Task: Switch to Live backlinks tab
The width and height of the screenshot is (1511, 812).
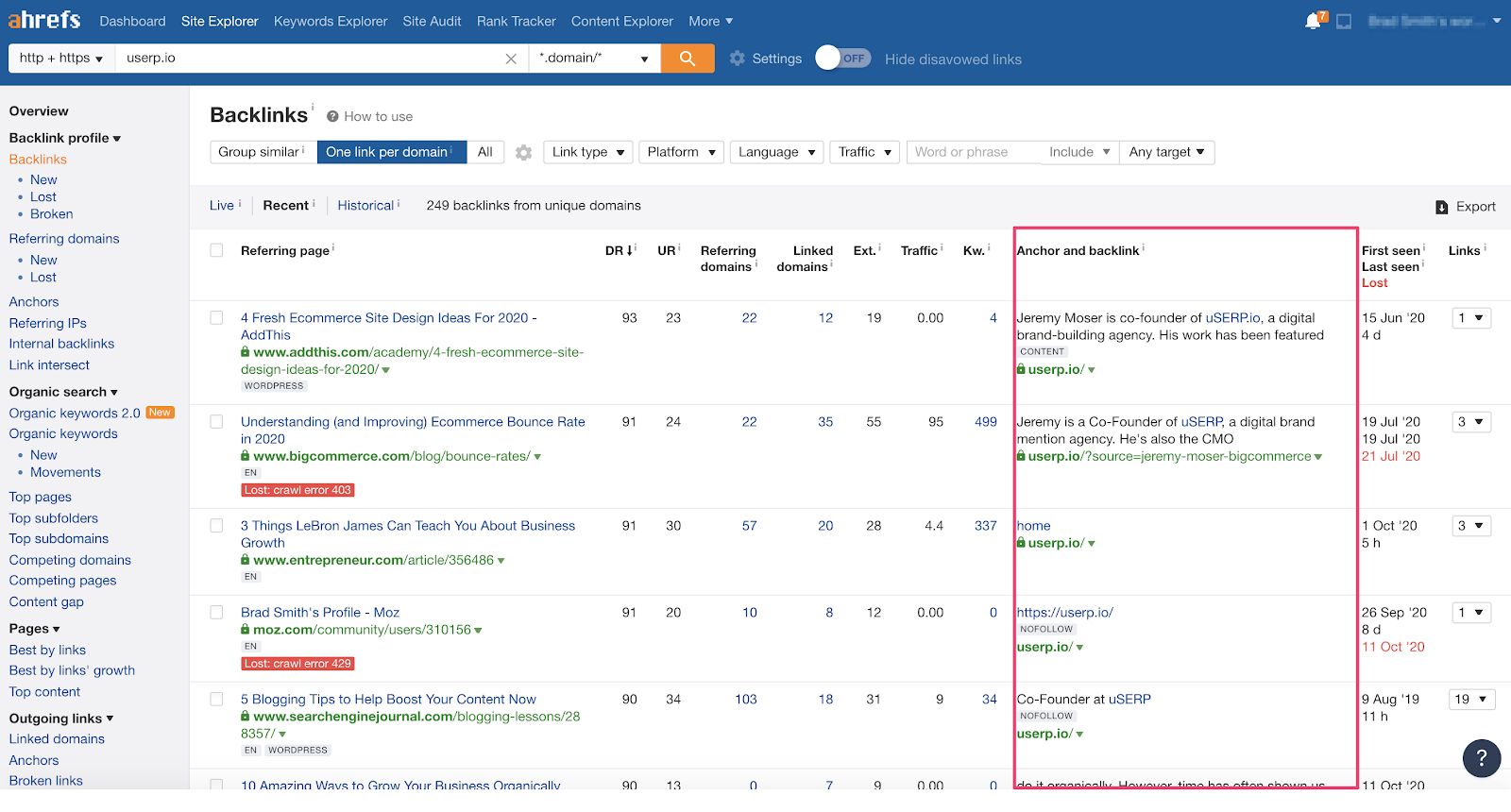Action: point(222,206)
